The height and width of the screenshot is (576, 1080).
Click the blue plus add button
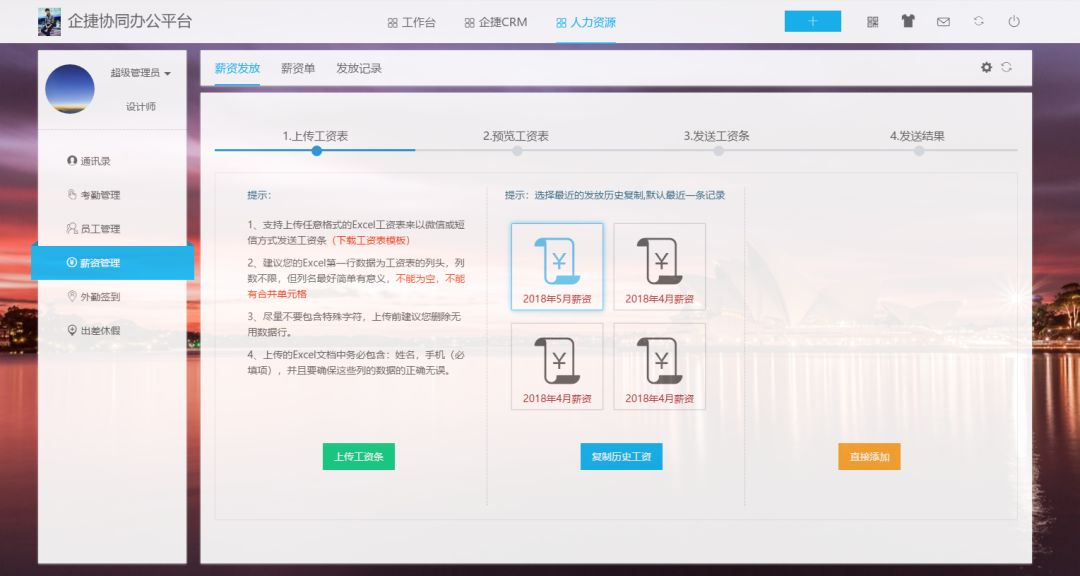click(x=813, y=21)
